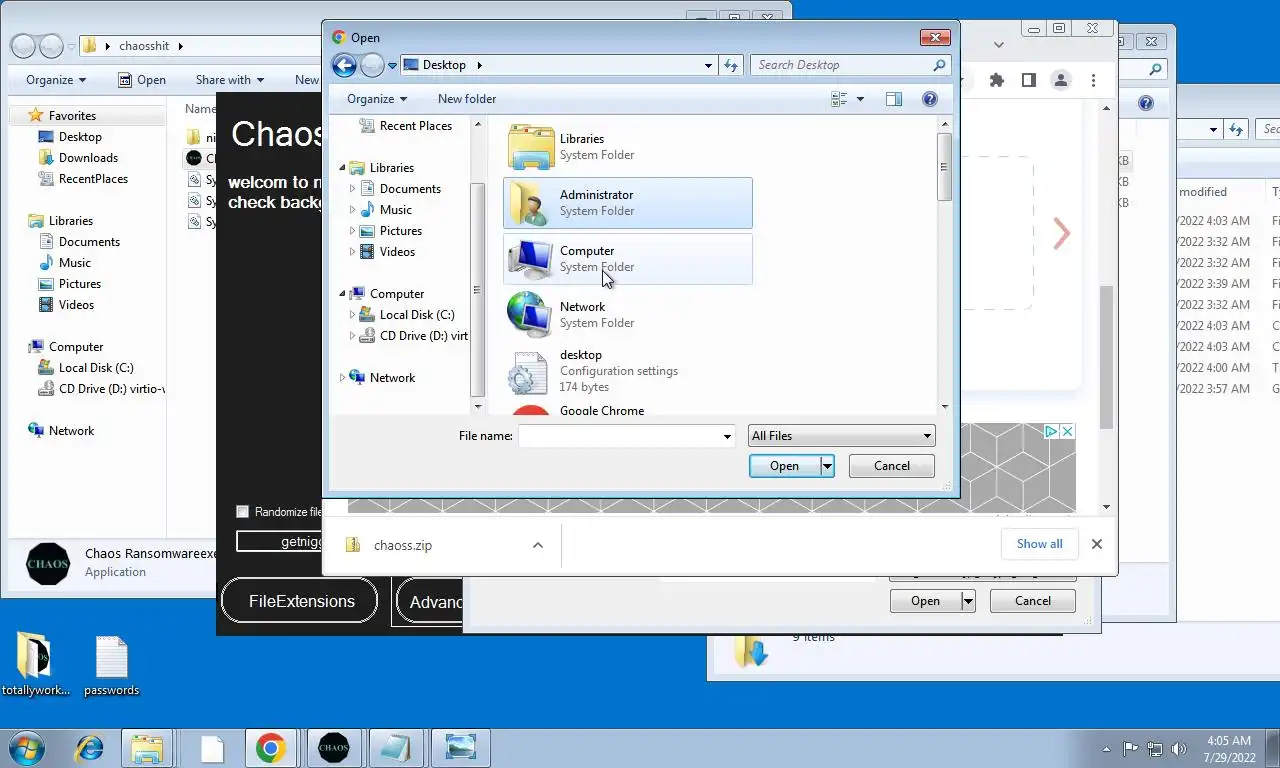Go back in the Open dialog
Image resolution: width=1280 pixels, height=768 pixels.
pos(344,65)
